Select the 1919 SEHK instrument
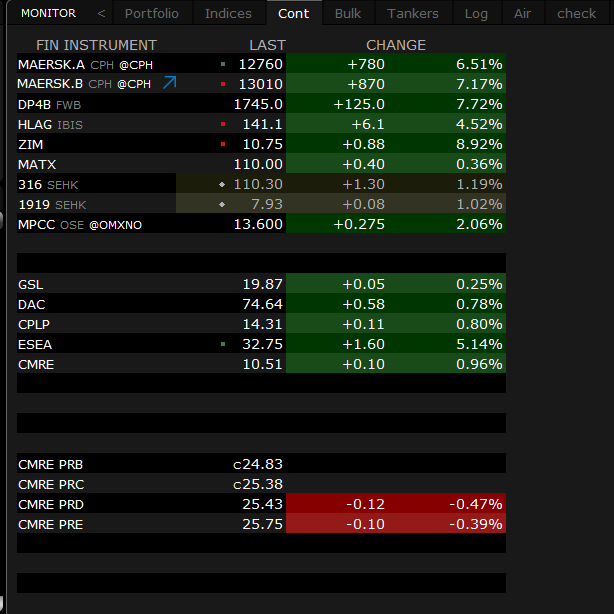Viewport: 614px width, 614px height. [x=52, y=204]
